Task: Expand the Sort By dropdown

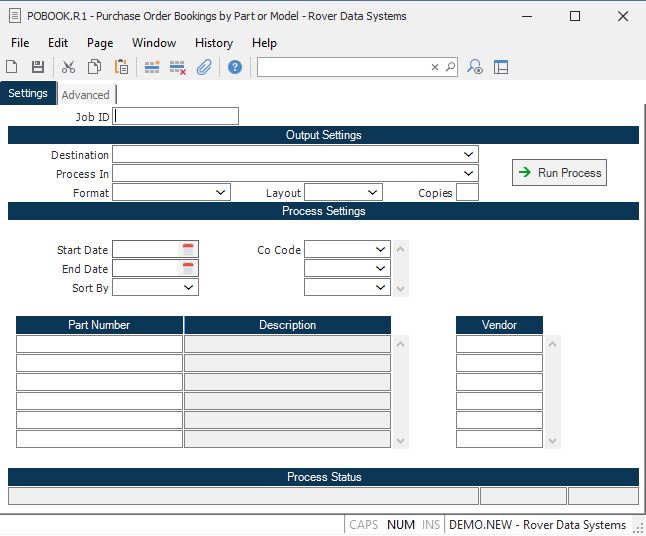Action: (x=189, y=288)
